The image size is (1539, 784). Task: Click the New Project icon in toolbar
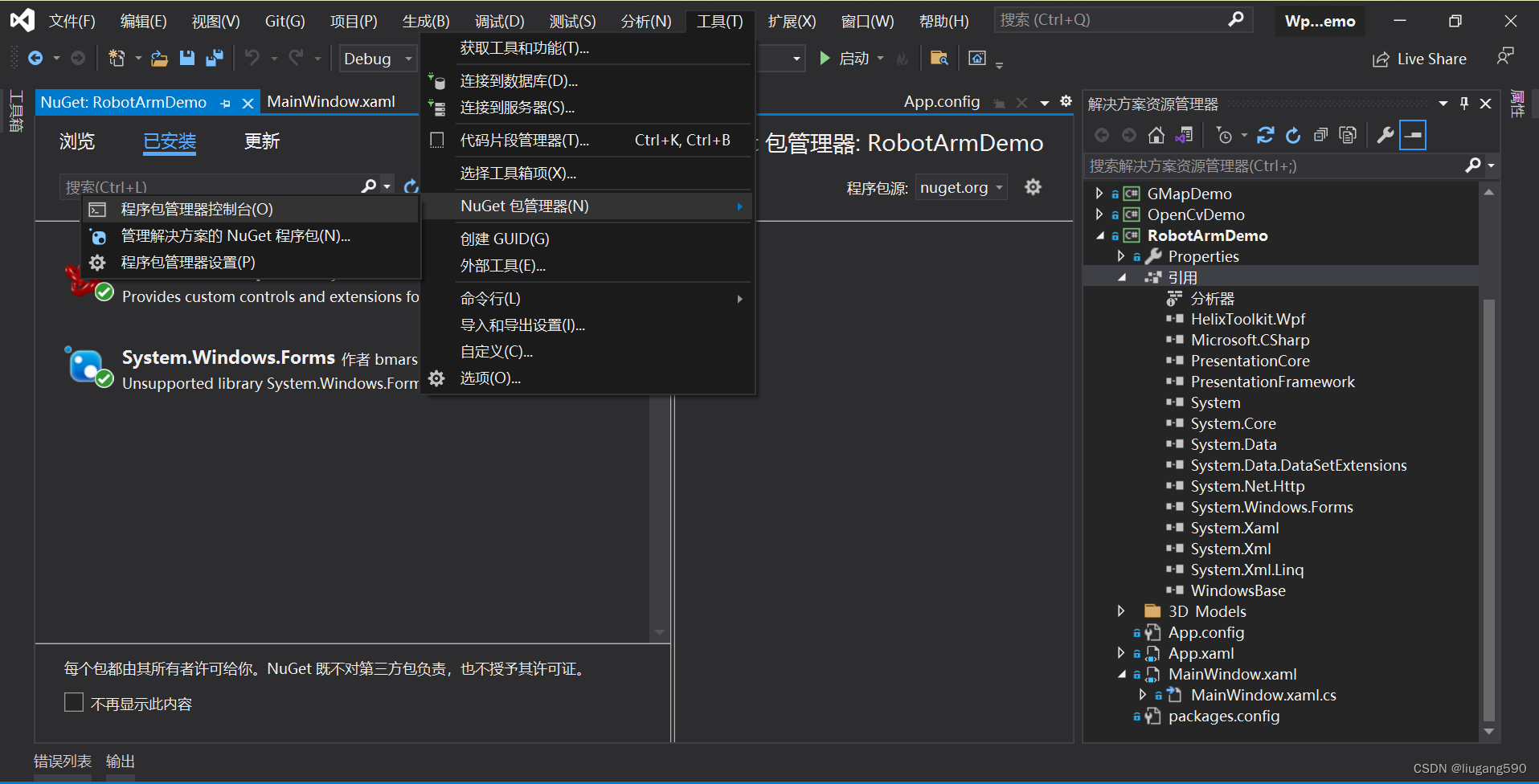tap(117, 58)
